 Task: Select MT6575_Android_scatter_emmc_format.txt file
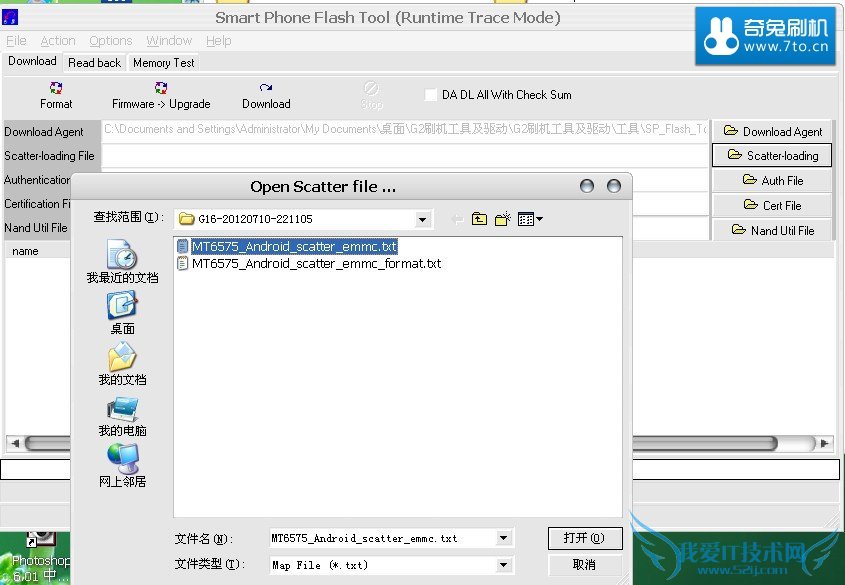click(309, 263)
